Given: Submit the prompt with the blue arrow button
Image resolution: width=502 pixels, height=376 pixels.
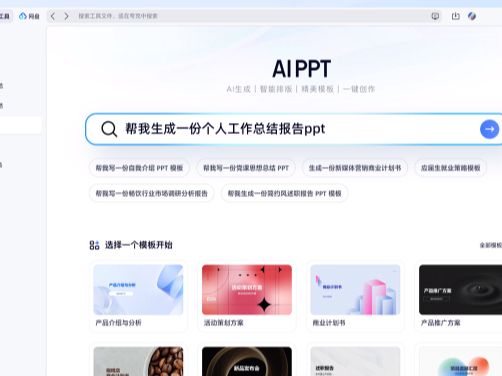Looking at the screenshot, I should 489,129.
